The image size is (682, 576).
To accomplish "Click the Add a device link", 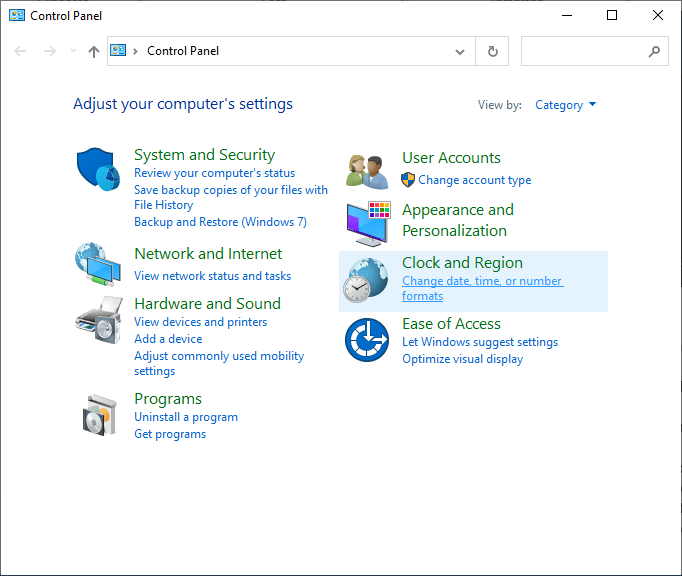I will click(x=168, y=339).
